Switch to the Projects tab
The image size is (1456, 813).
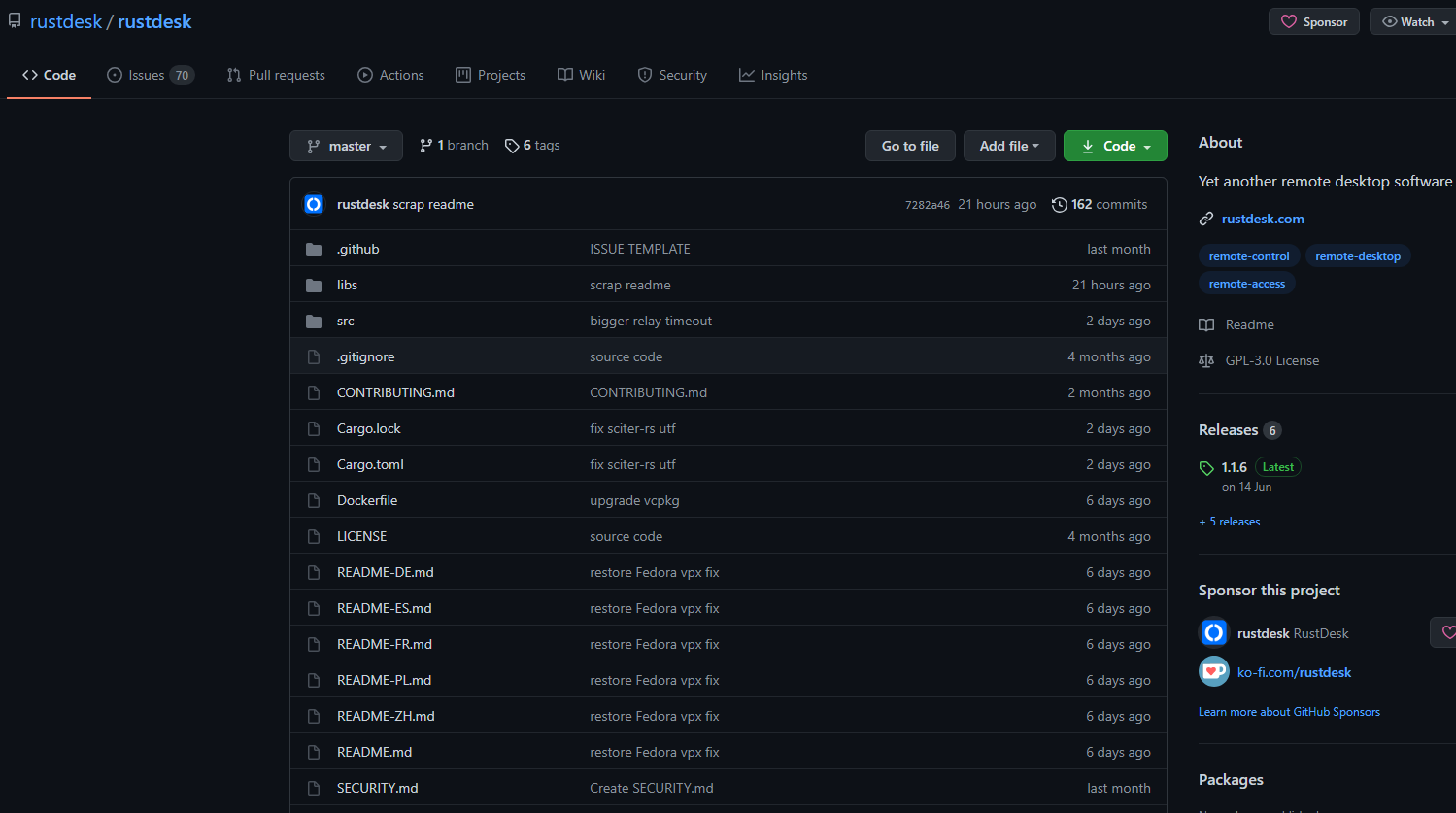491,75
